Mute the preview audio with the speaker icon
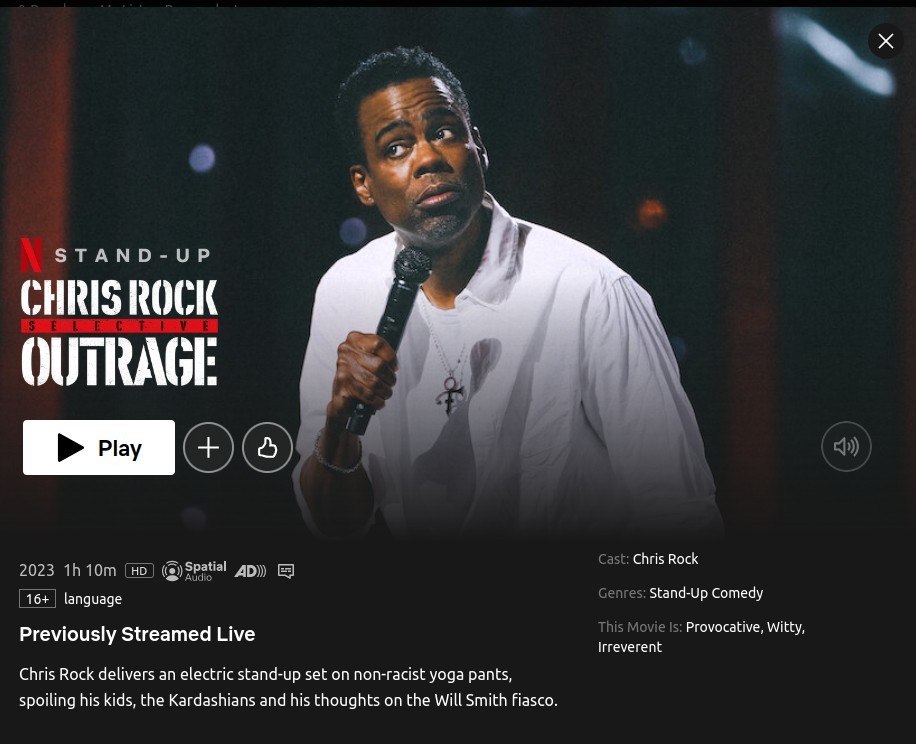 846,447
